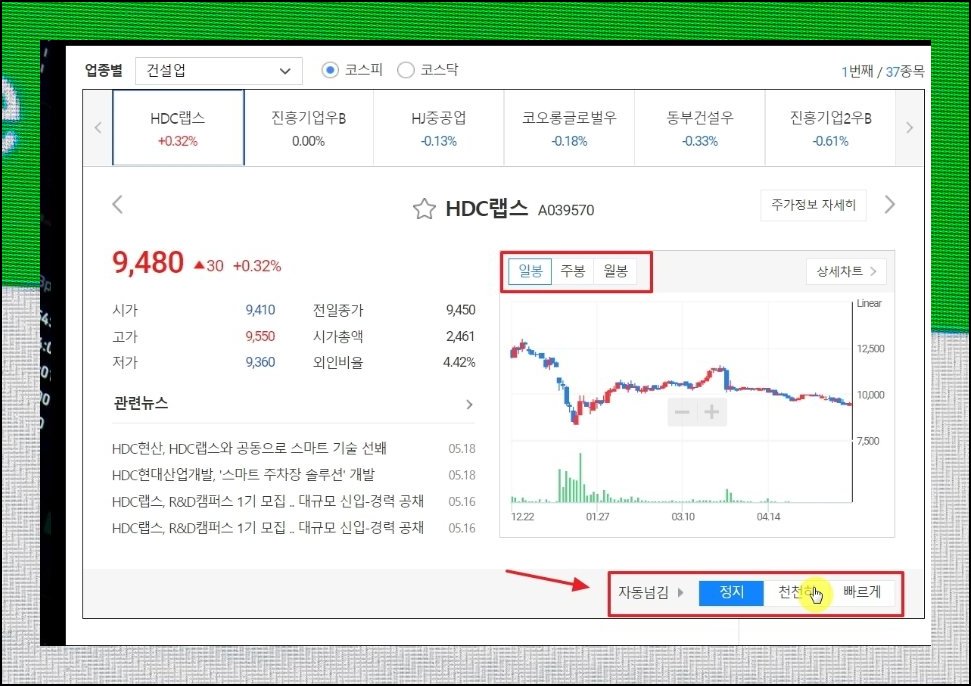
Task: Set auto-advance speed to 천천히
Action: point(796,593)
